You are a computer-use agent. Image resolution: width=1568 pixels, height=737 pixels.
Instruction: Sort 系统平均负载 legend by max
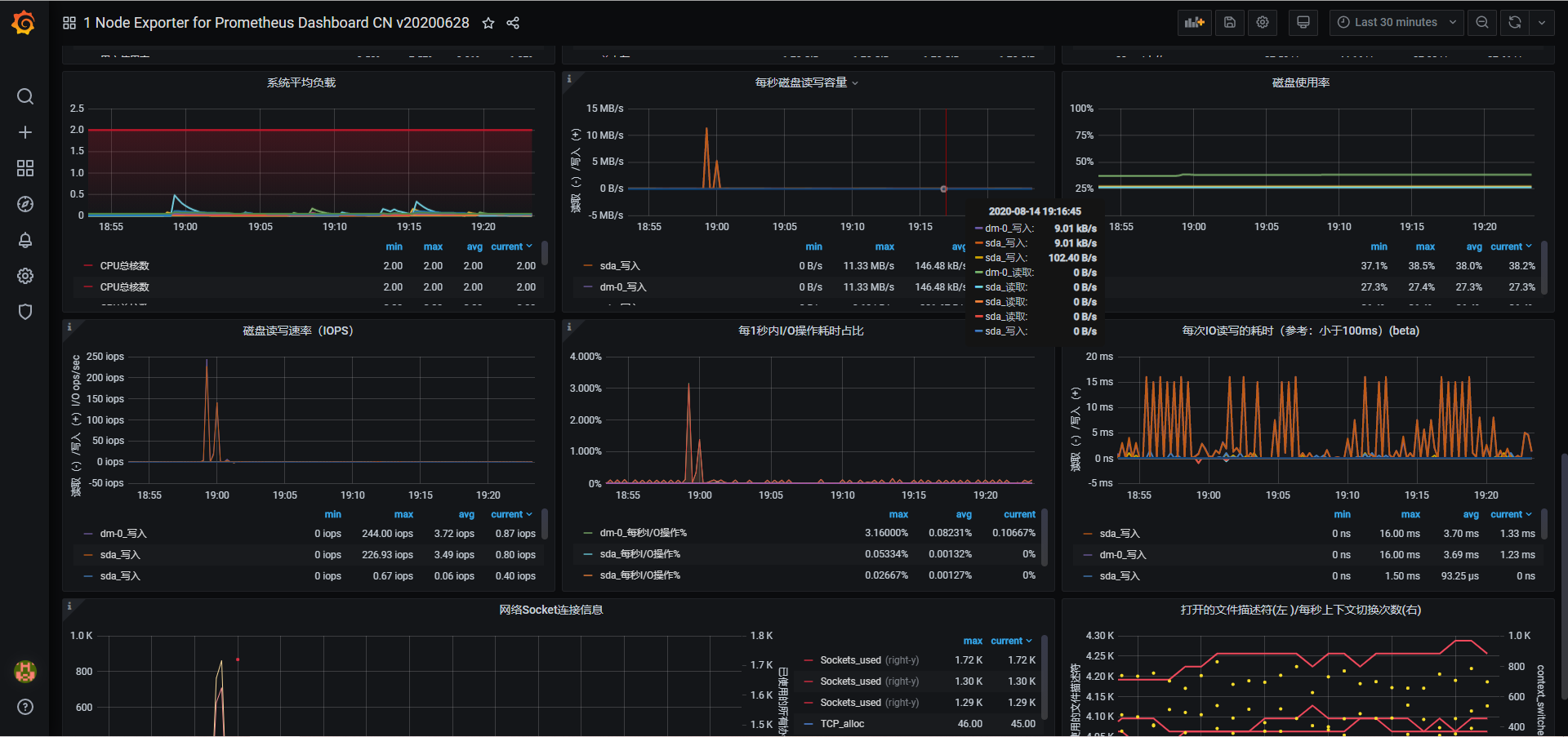[x=434, y=246]
